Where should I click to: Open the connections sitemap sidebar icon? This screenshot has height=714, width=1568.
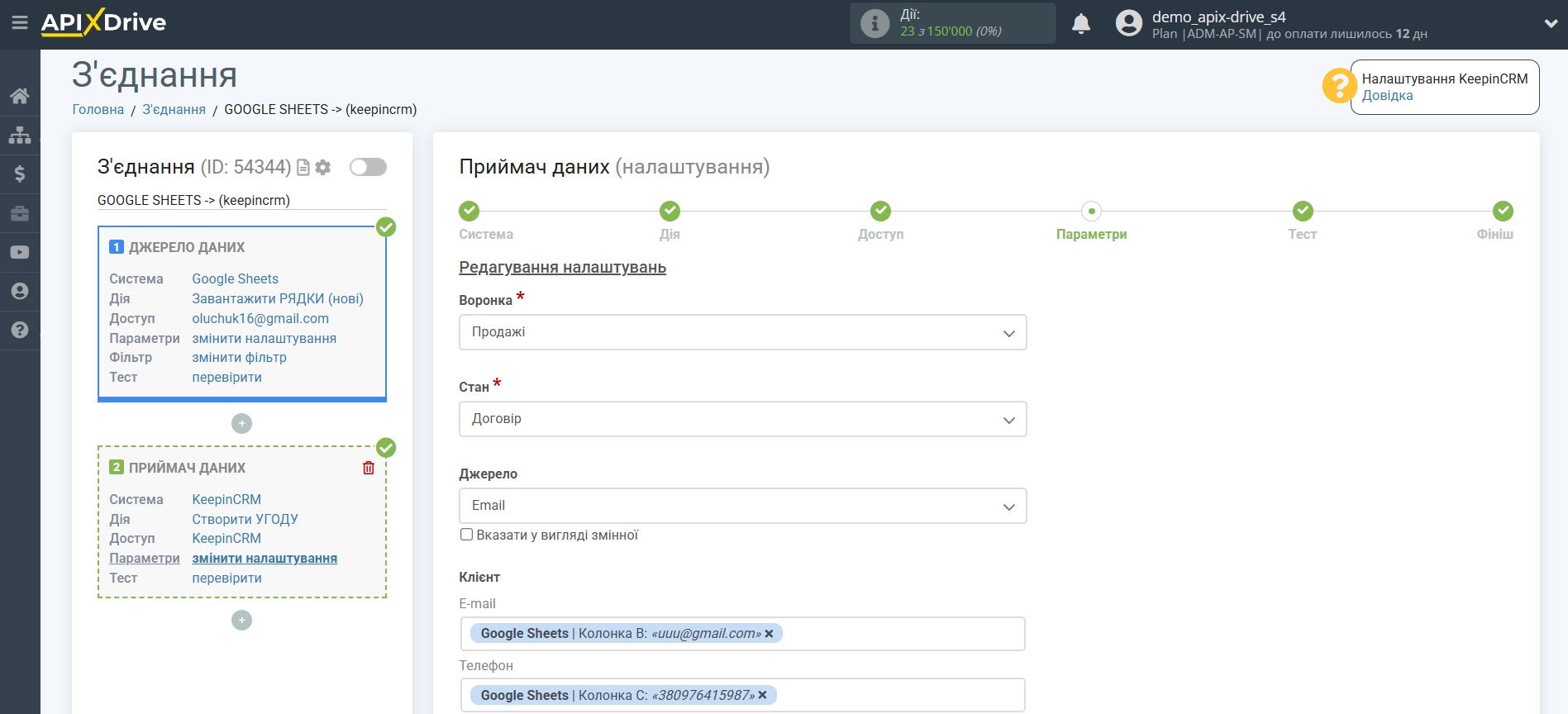pos(20,135)
